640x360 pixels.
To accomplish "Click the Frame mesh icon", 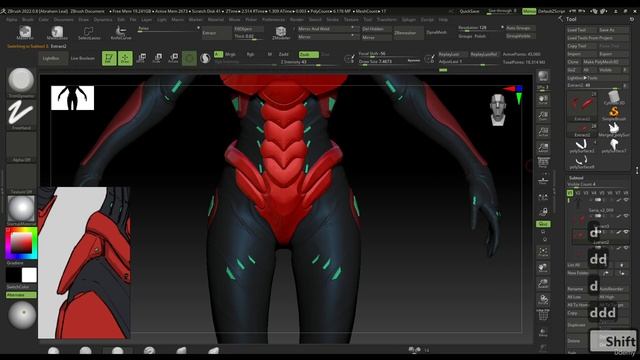I will click(x=543, y=252).
